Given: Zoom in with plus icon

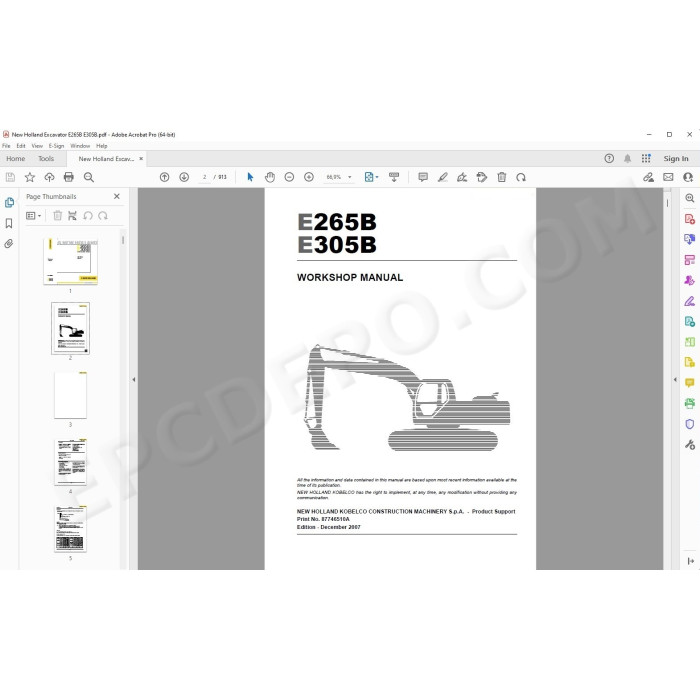Looking at the screenshot, I should (309, 177).
